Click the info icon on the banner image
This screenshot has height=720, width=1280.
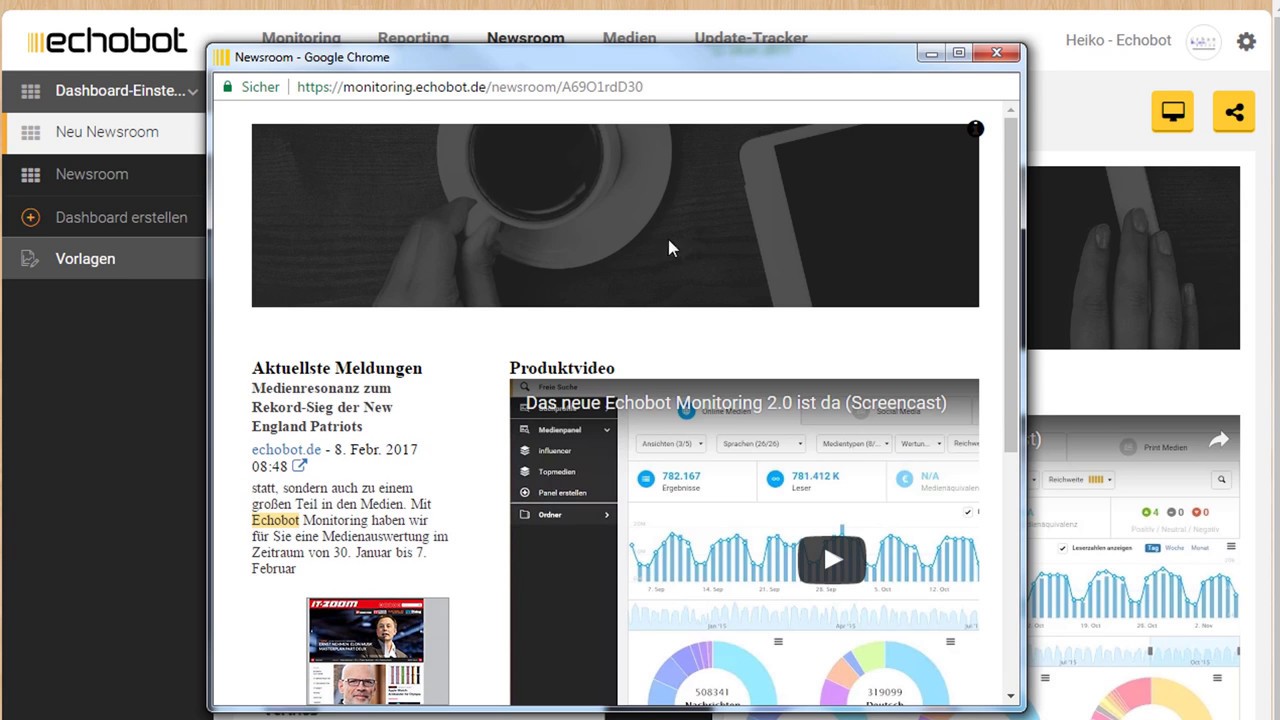point(975,129)
